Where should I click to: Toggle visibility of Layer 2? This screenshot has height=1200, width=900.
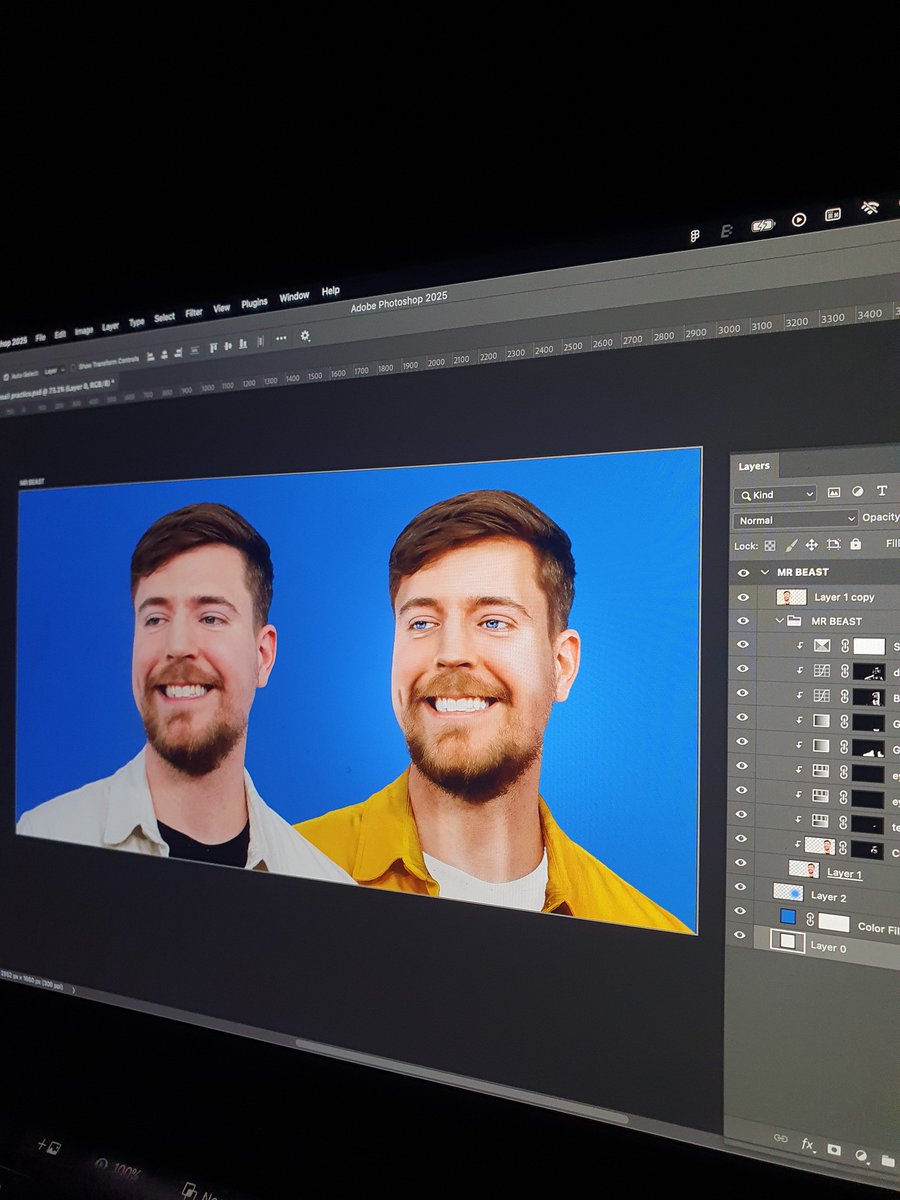click(x=740, y=886)
